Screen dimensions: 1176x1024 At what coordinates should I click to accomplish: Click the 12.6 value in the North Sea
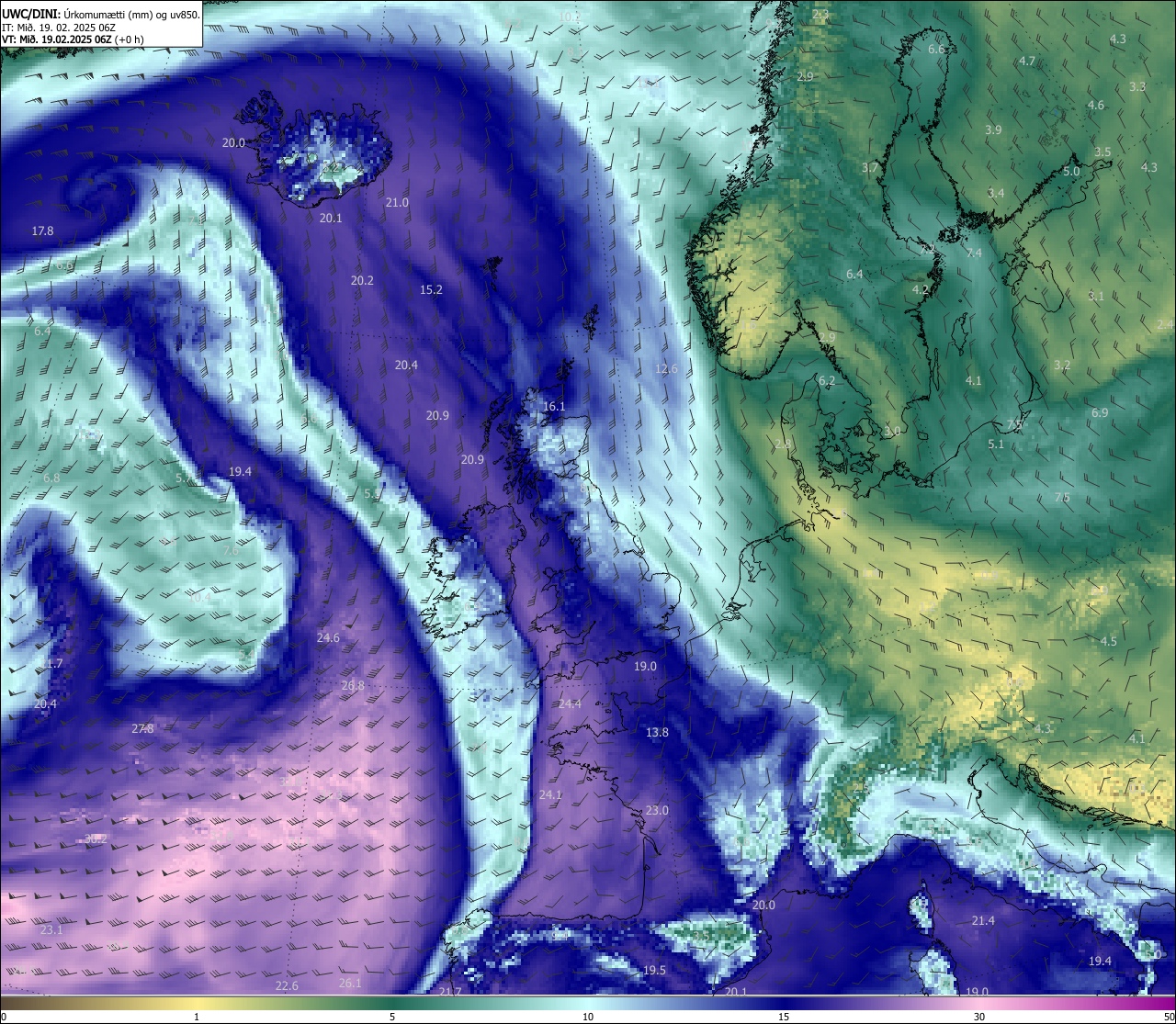tap(666, 368)
